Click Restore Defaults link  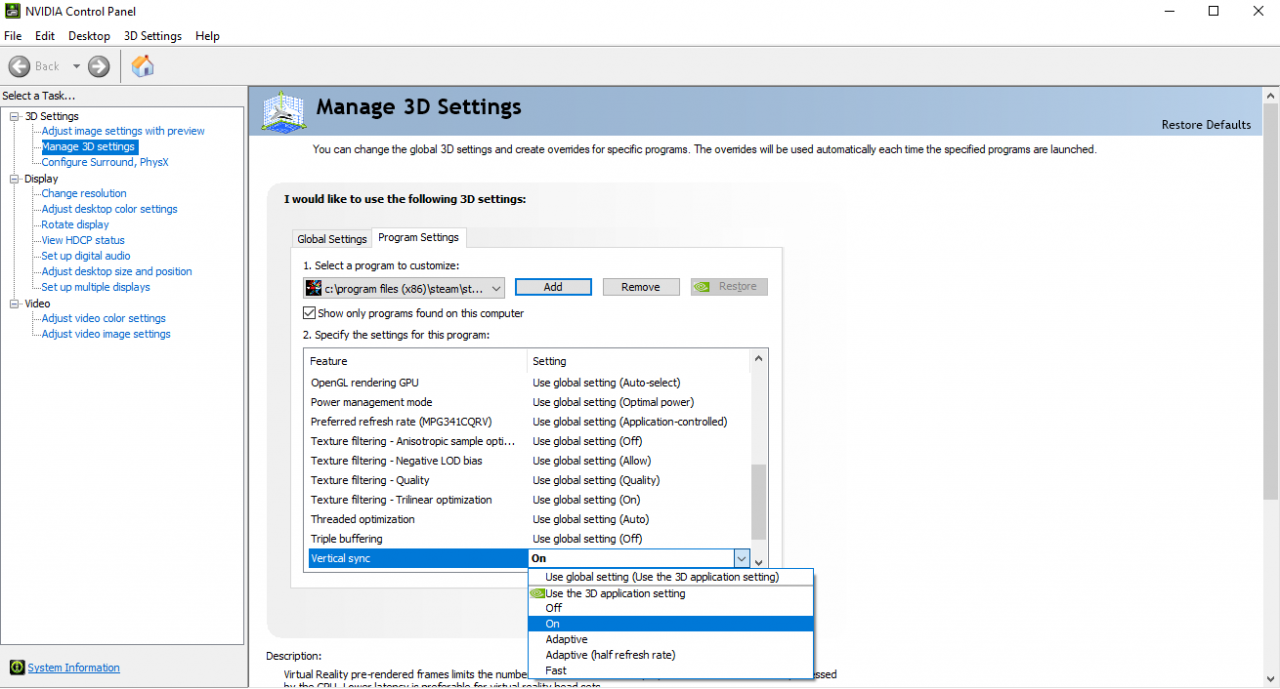pyautogui.click(x=1206, y=125)
